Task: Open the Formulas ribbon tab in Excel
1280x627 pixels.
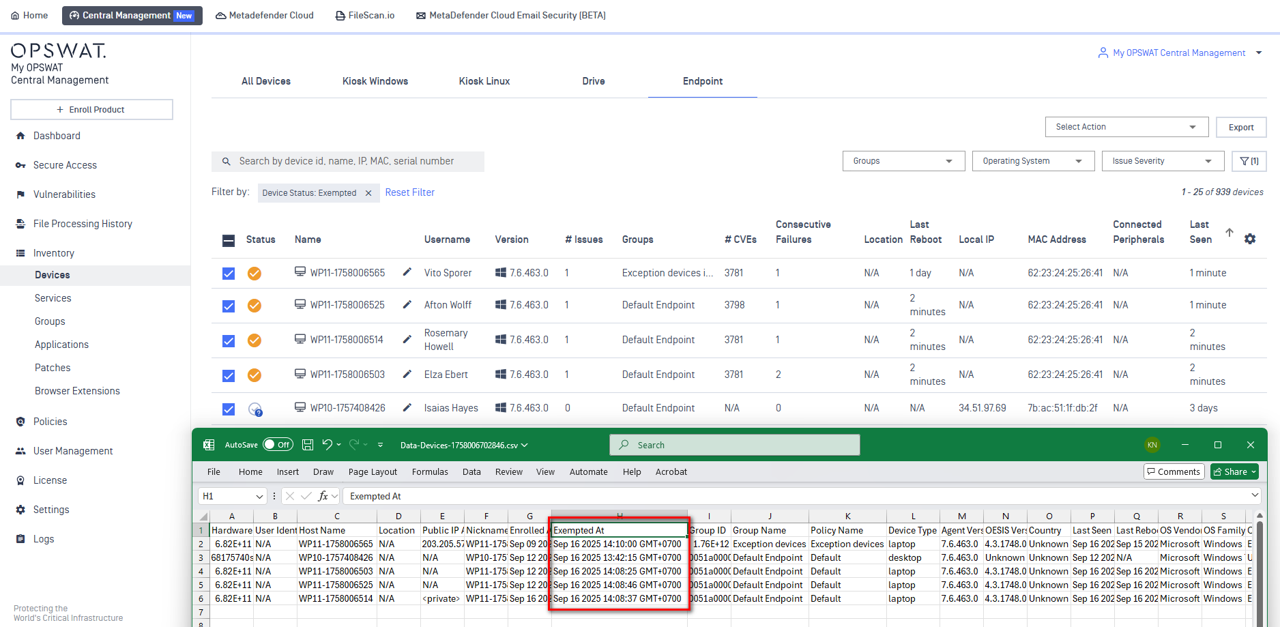Action: tap(429, 472)
